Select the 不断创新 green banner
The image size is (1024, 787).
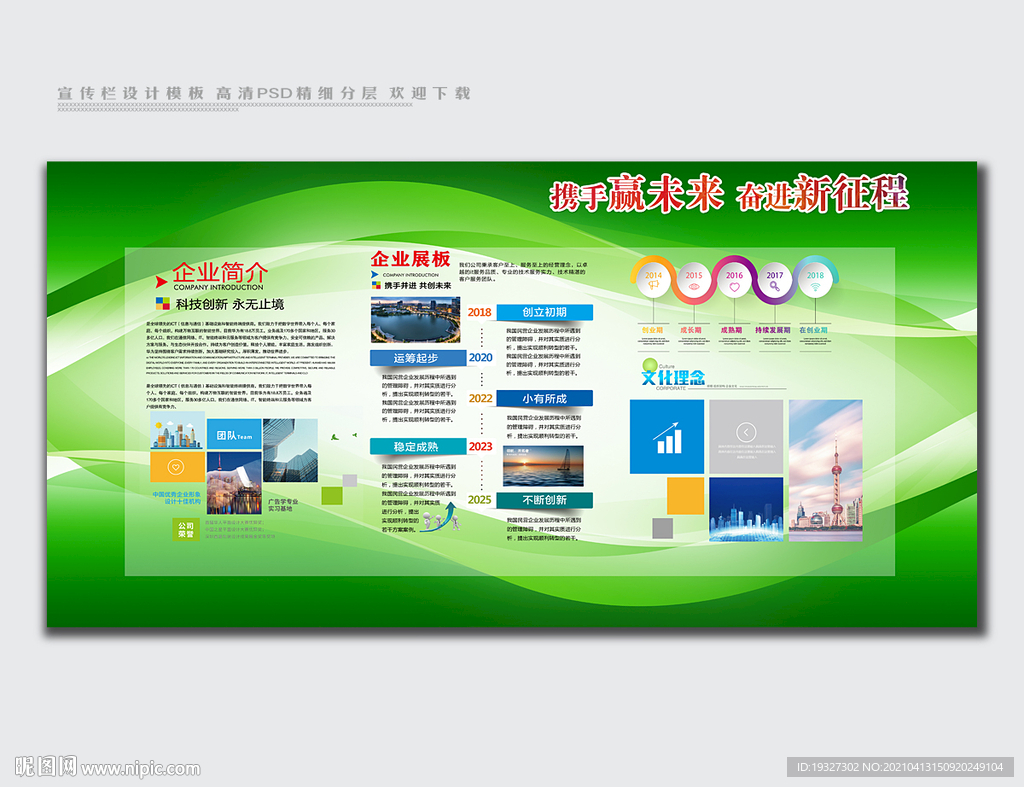[544, 500]
